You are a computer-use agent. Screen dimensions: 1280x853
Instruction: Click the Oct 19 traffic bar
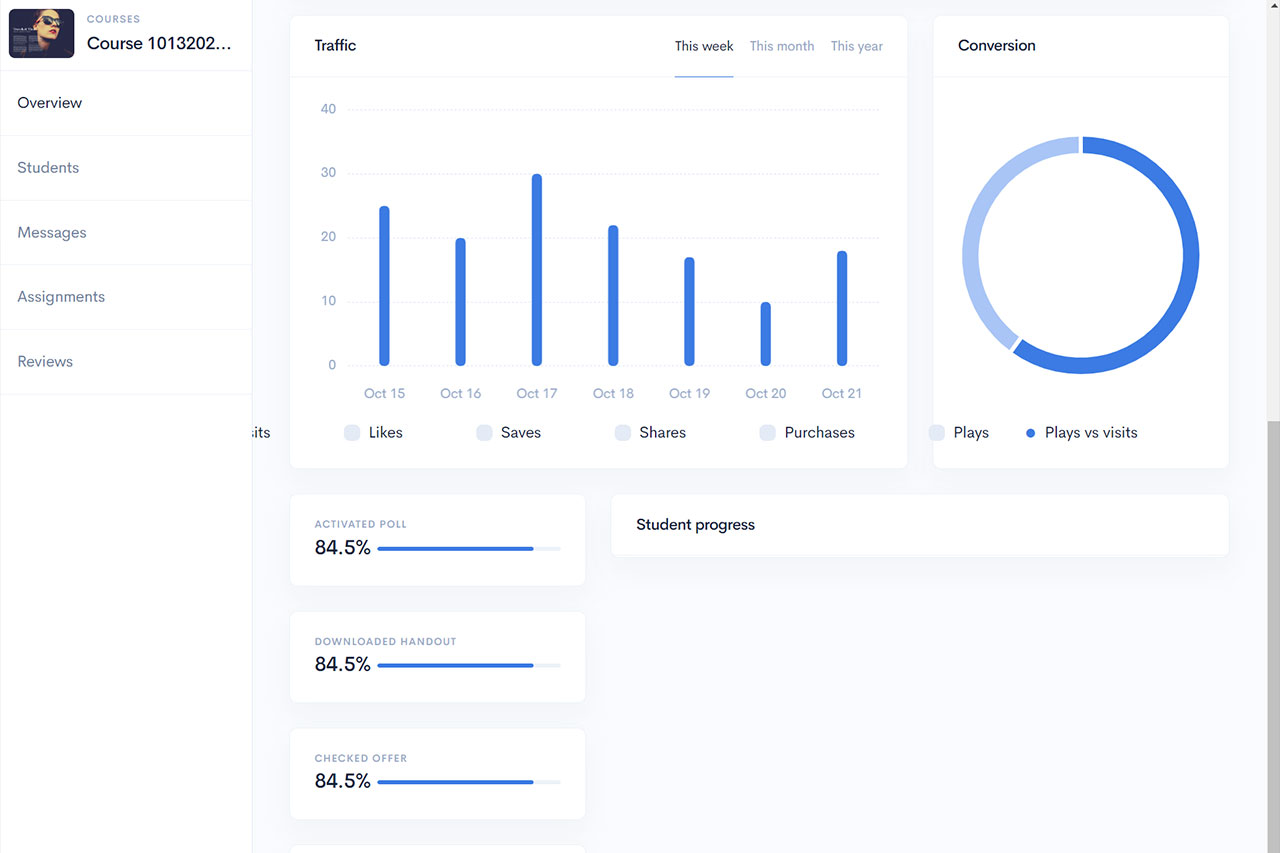(x=689, y=312)
